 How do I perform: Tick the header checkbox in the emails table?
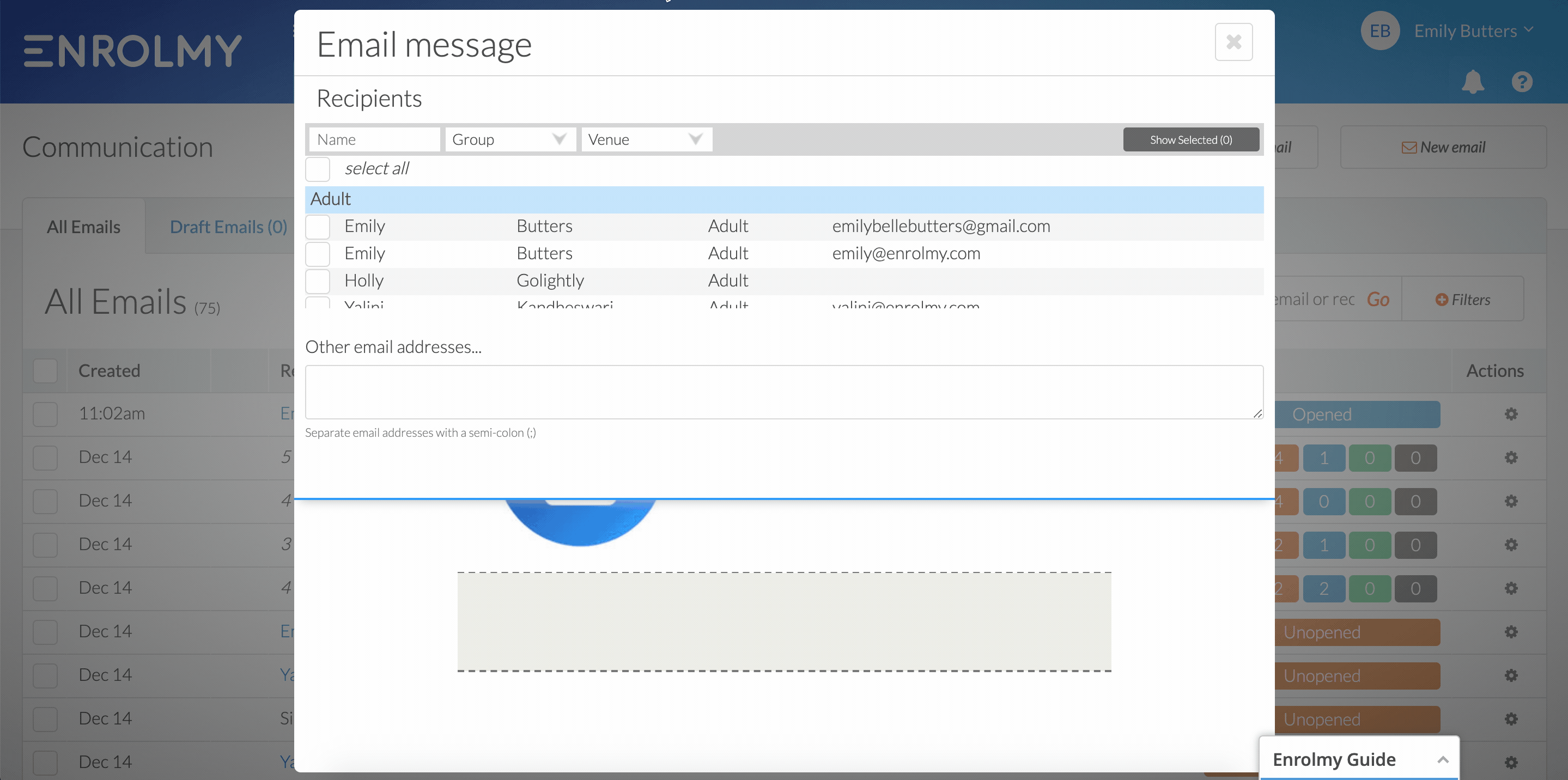tap(45, 370)
